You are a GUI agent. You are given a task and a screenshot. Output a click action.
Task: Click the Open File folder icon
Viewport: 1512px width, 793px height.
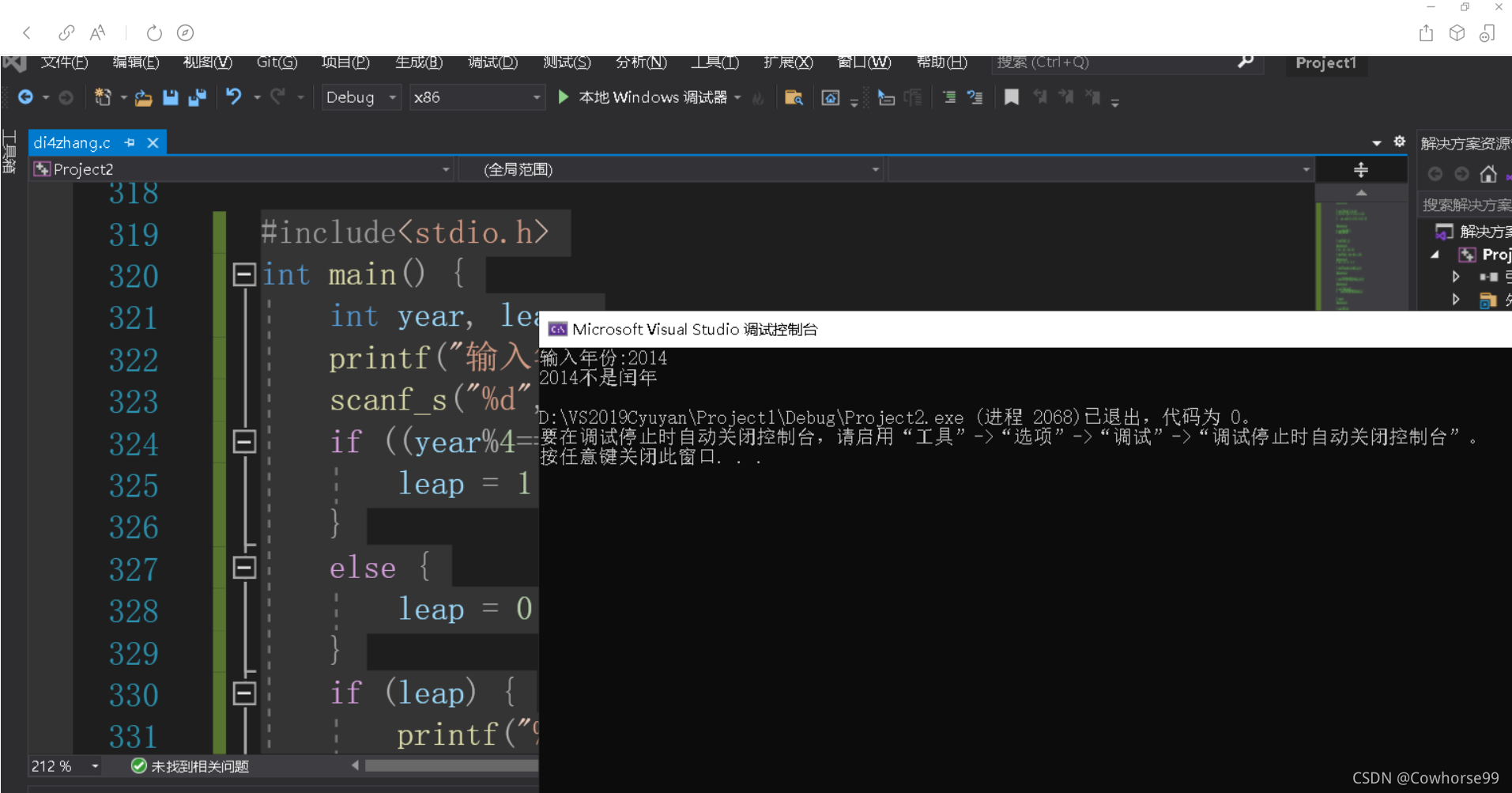[x=143, y=98]
